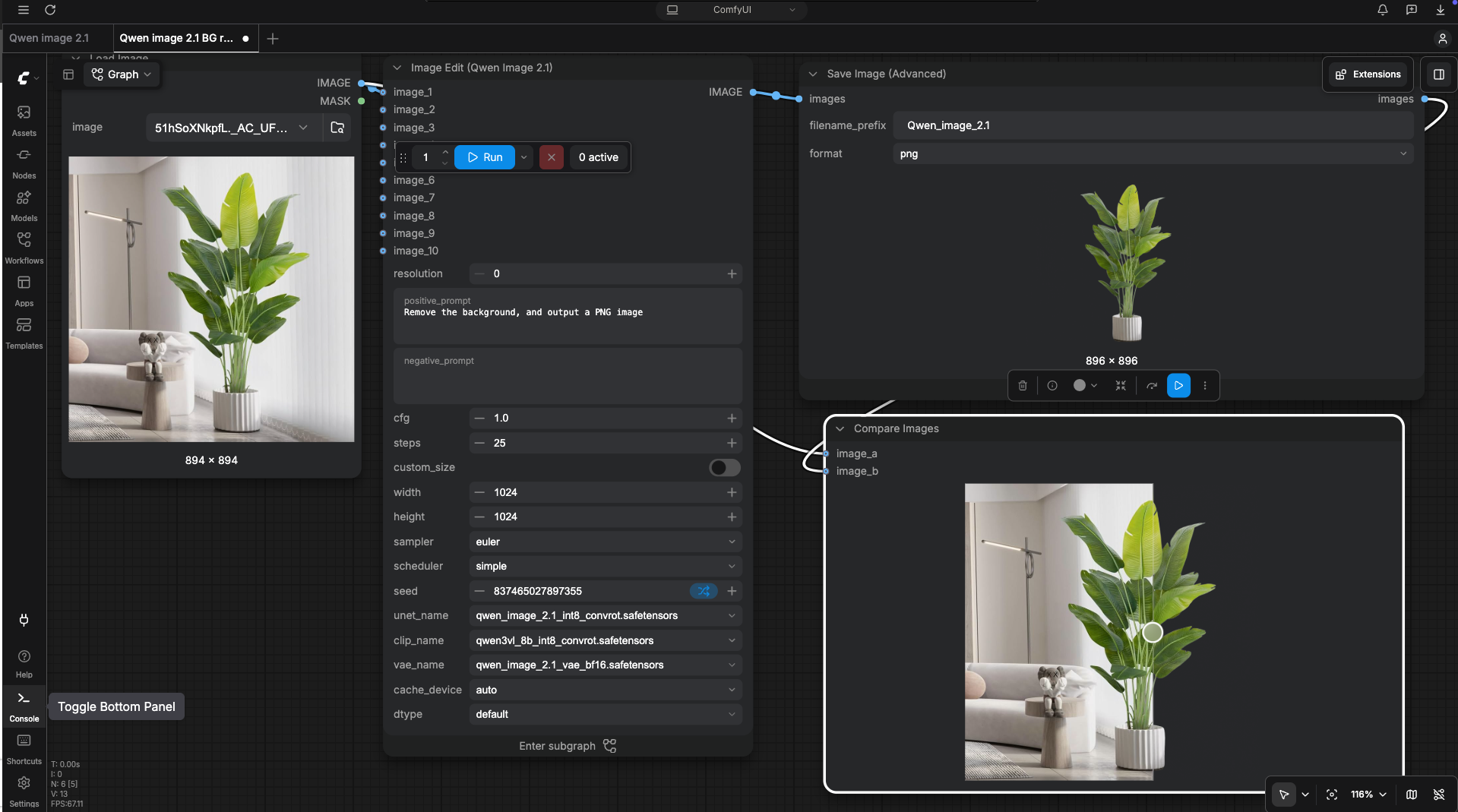The image size is (1458, 812).
Task: Toggle seed randomize control
Action: [704, 591]
